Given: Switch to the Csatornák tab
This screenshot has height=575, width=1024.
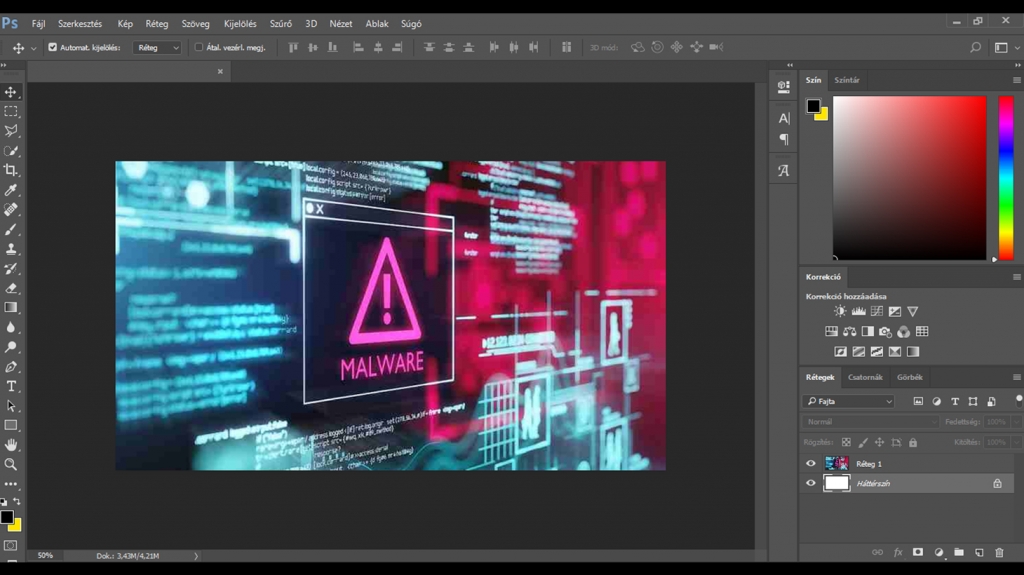Looking at the screenshot, I should 865,377.
